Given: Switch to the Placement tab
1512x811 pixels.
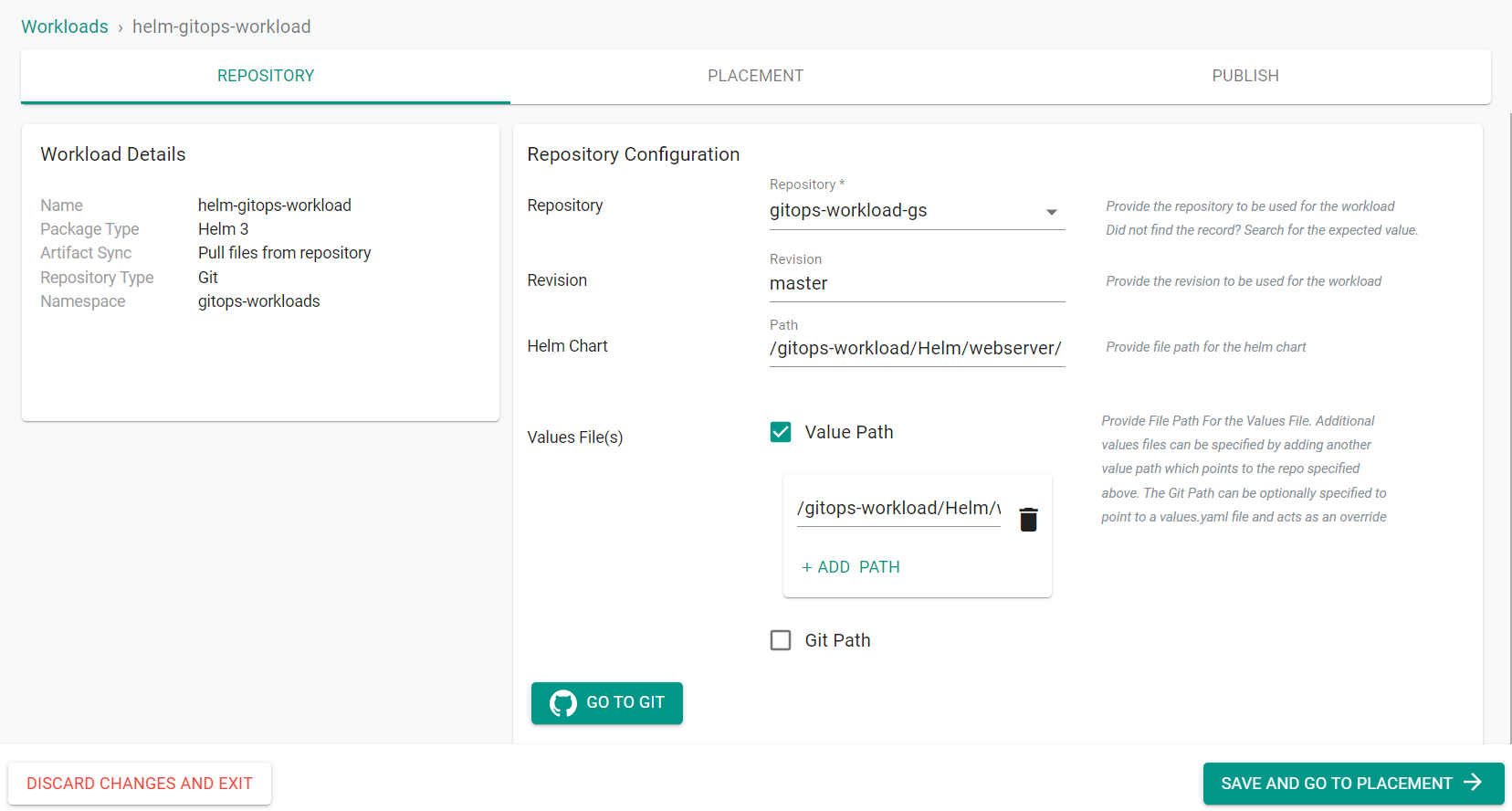Looking at the screenshot, I should [x=755, y=76].
